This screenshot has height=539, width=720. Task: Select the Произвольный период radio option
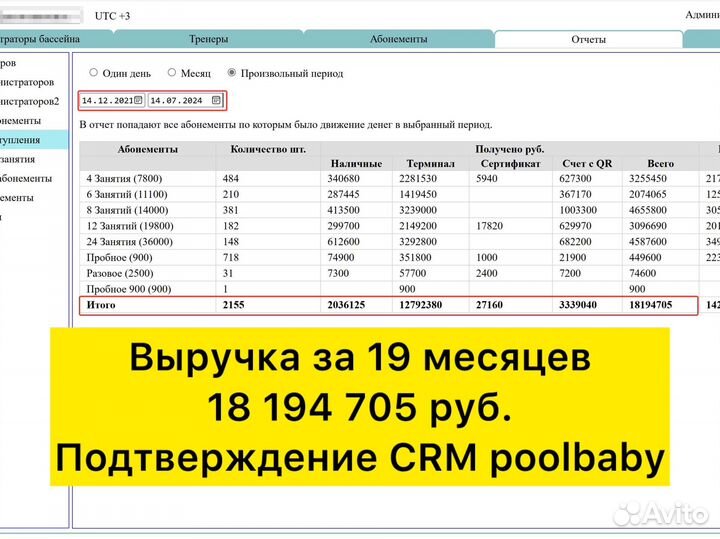point(232,73)
